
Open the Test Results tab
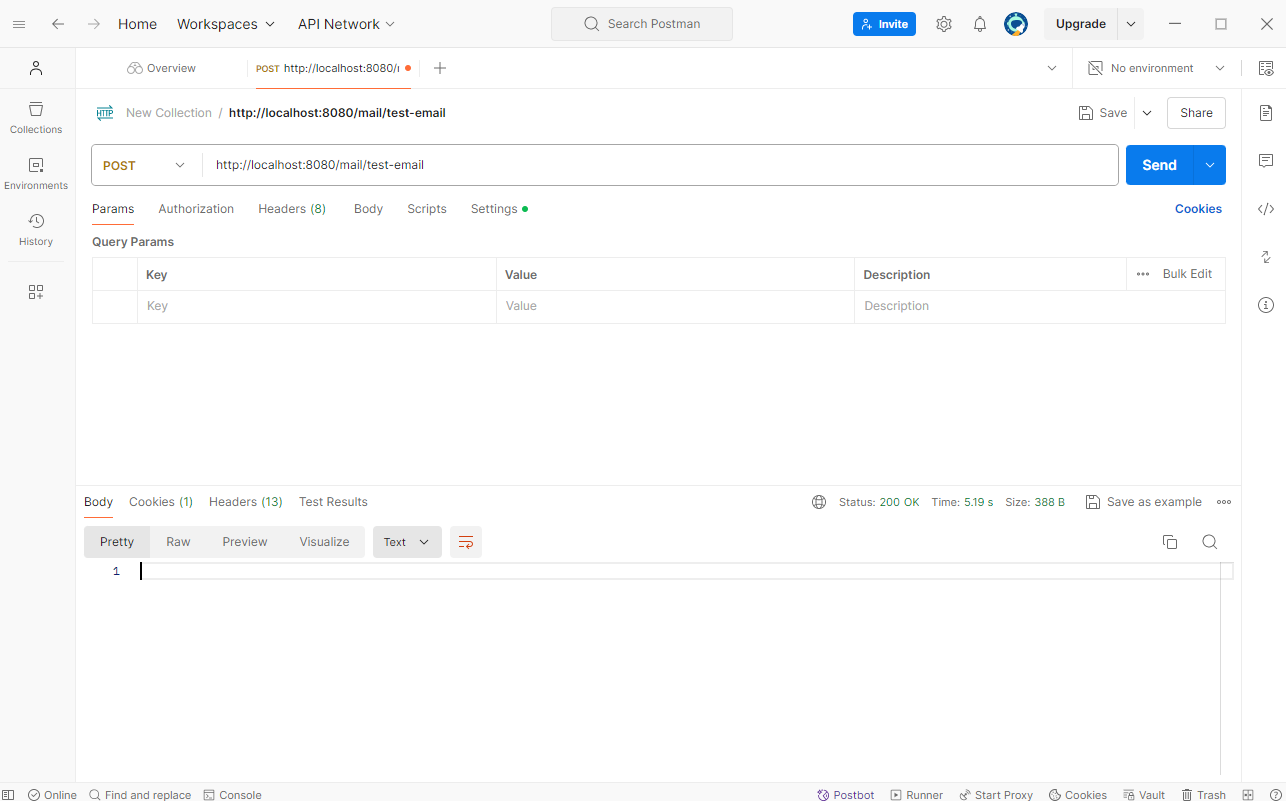(x=333, y=502)
